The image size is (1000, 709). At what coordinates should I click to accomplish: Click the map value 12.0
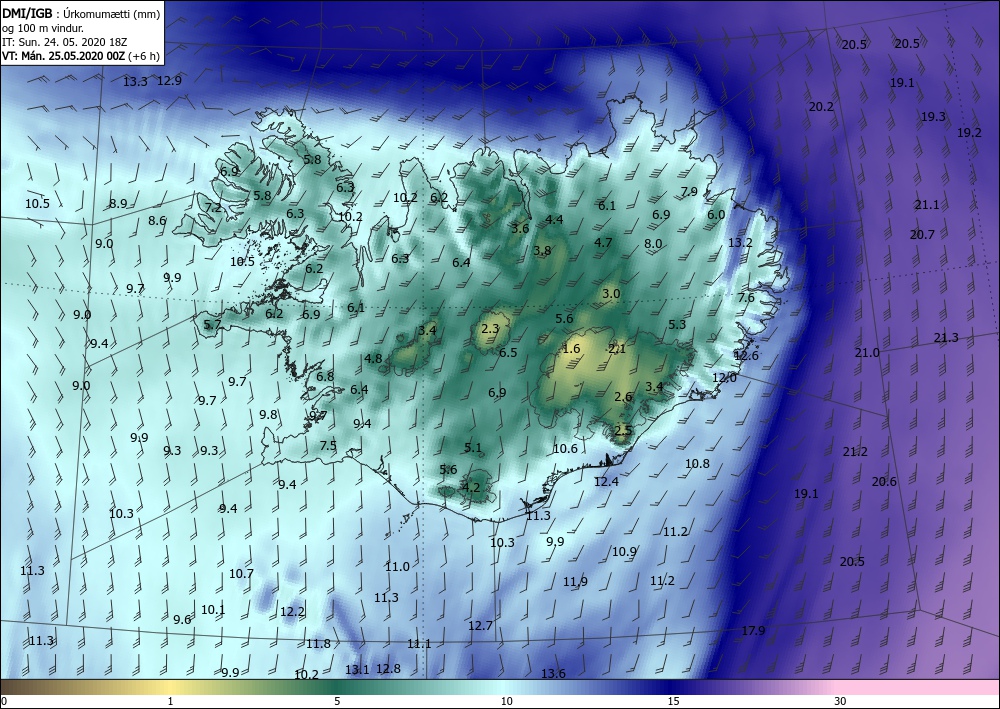coord(724,377)
